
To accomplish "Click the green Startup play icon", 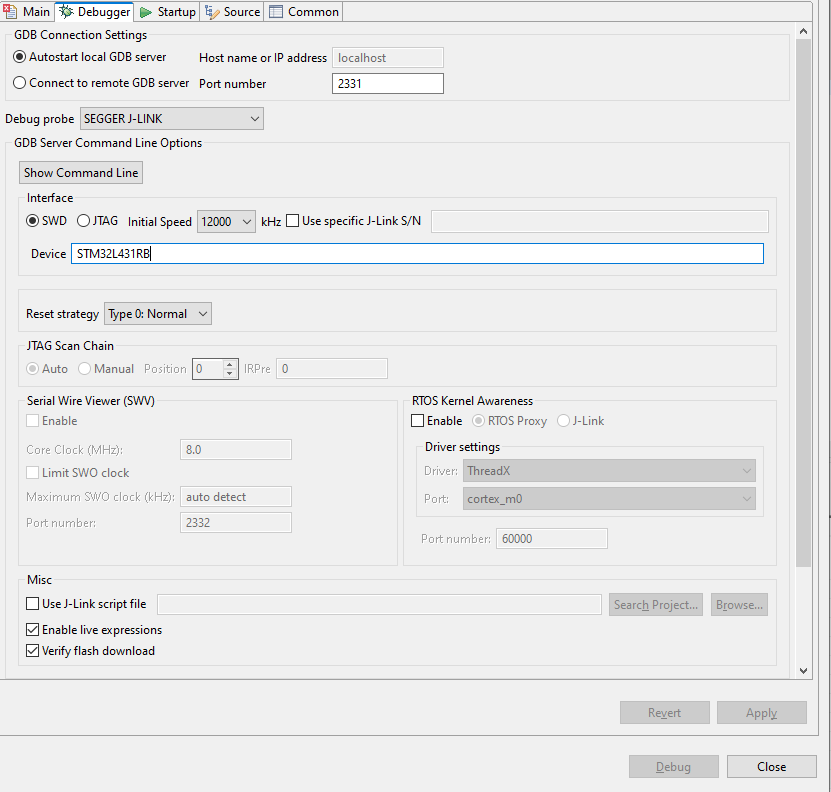I will [144, 12].
